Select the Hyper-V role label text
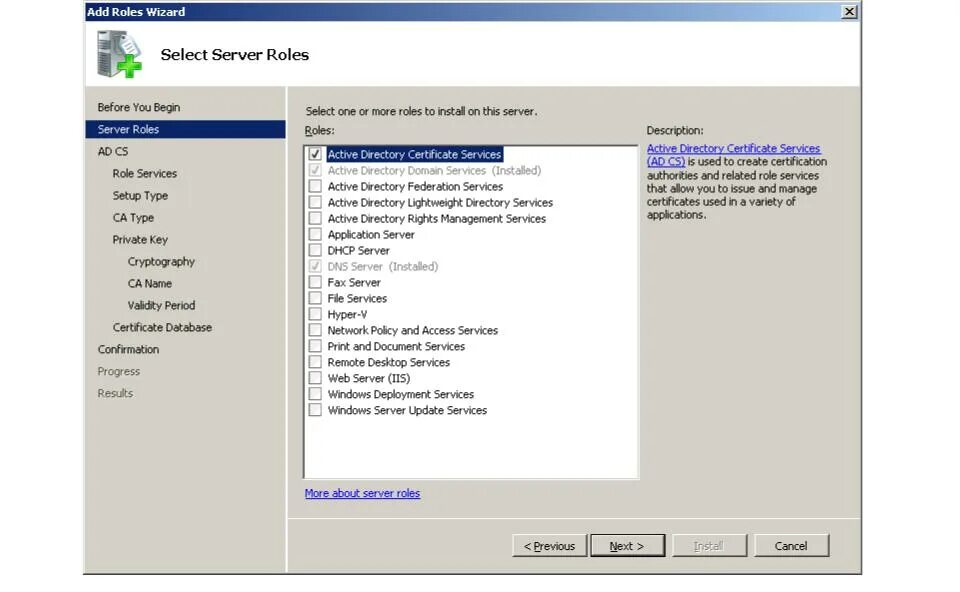The height and width of the screenshot is (592, 960). point(347,314)
